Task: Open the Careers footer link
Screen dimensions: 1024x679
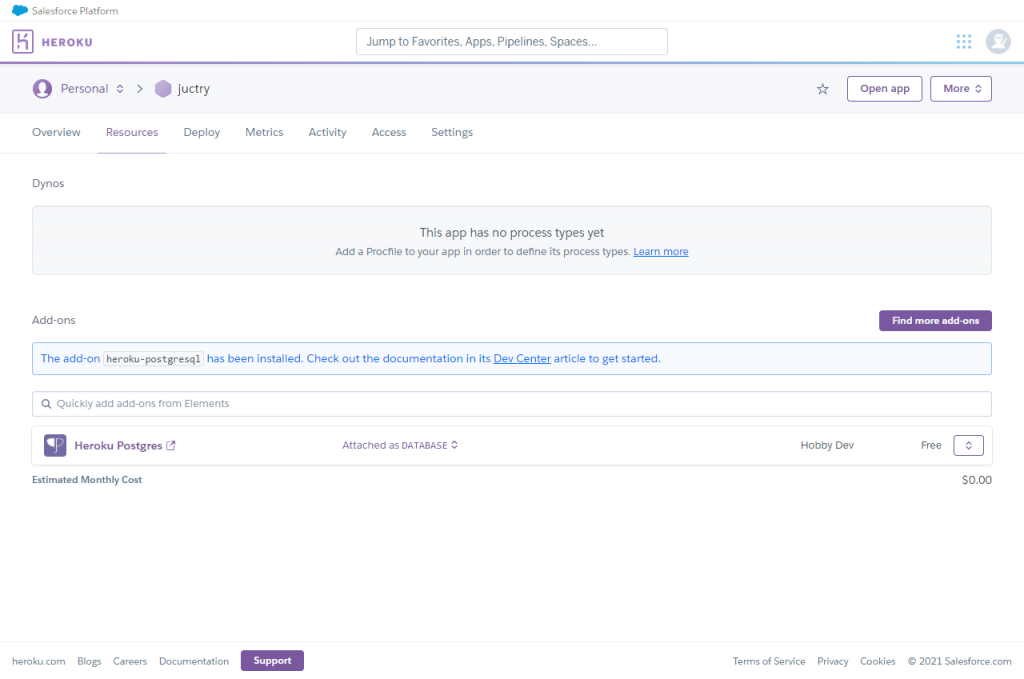Action: [130, 661]
